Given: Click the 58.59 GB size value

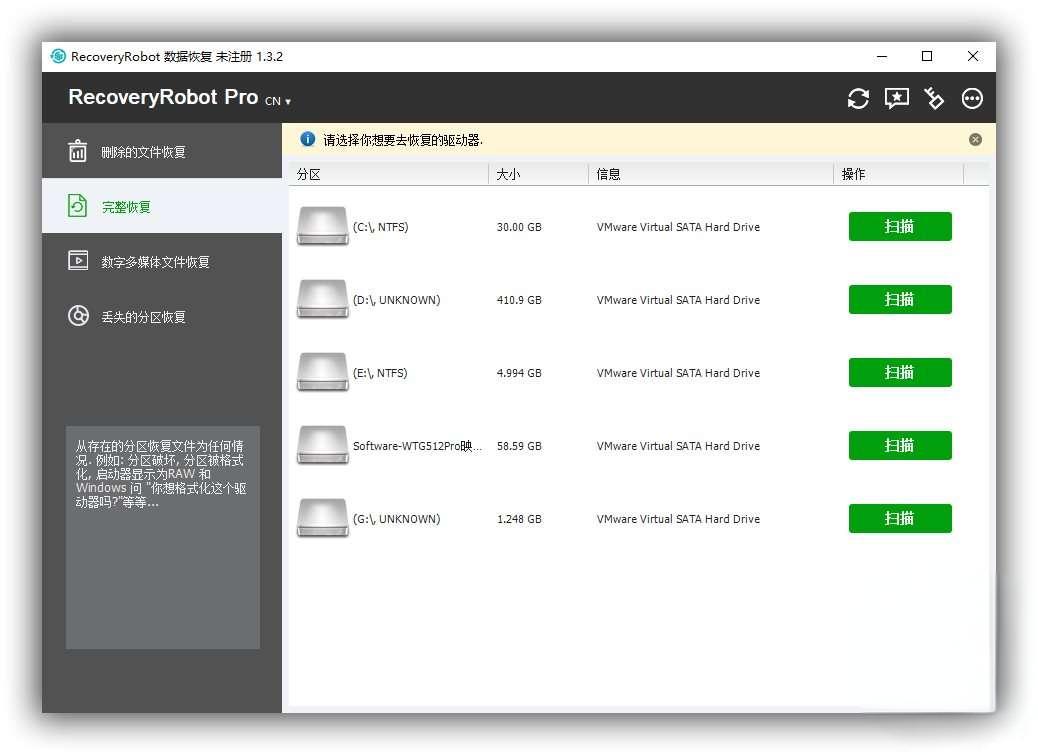Looking at the screenshot, I should (519, 446).
